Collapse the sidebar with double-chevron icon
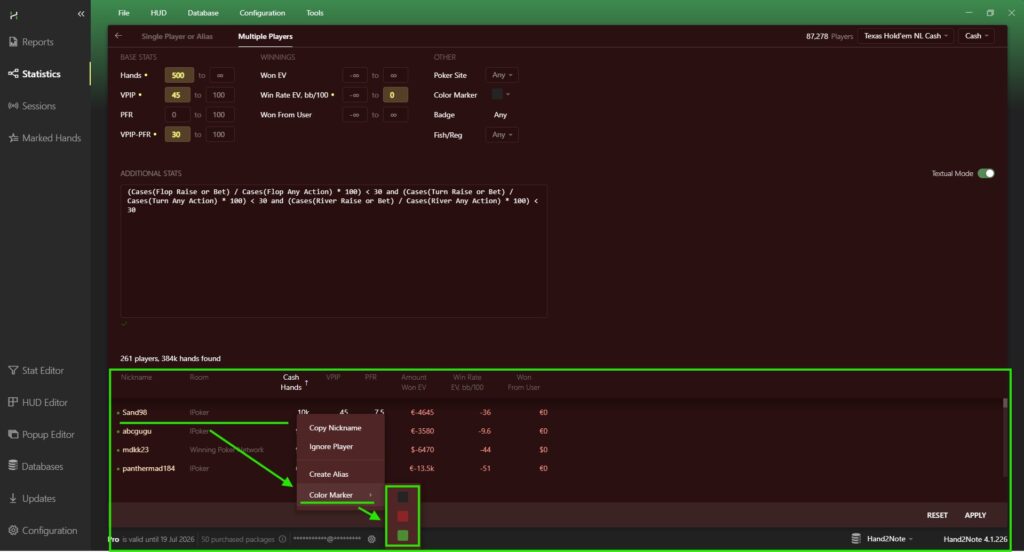This screenshot has width=1024, height=552. (81, 13)
